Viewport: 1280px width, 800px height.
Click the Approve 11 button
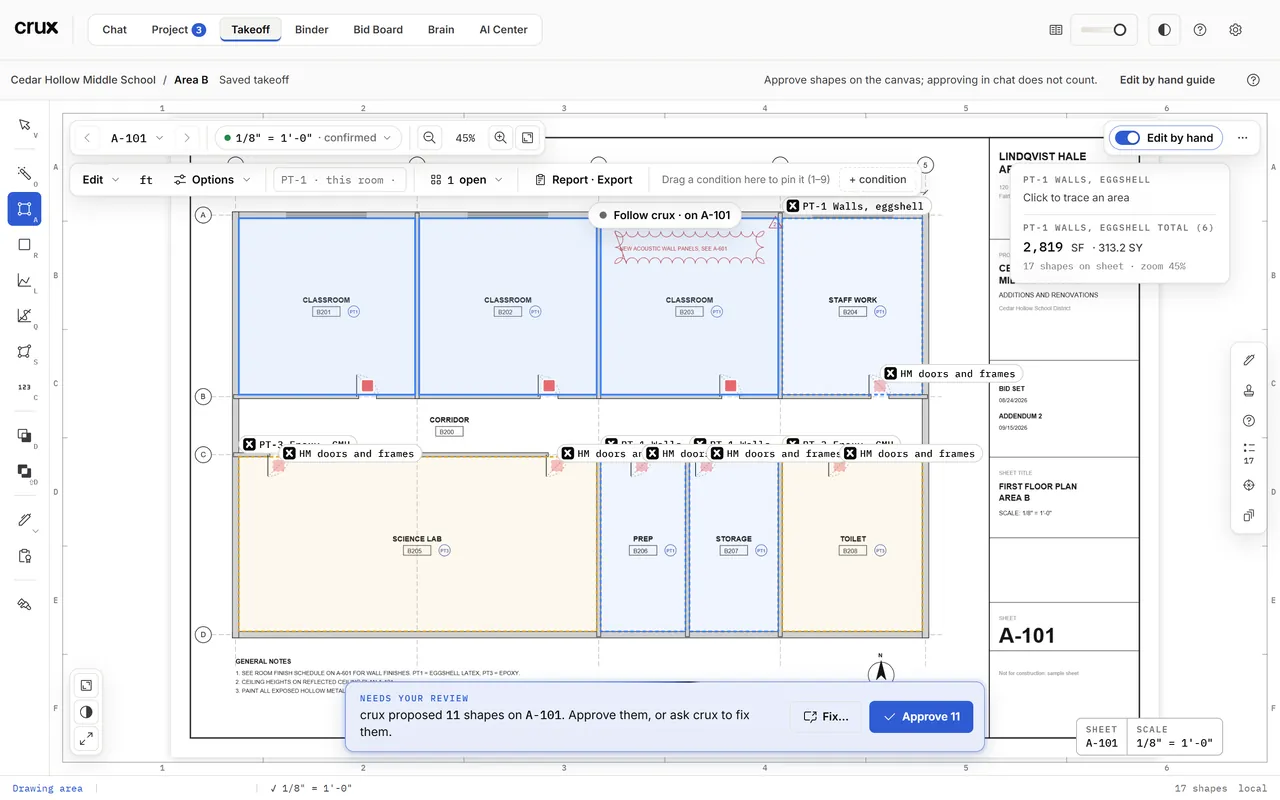(x=921, y=717)
